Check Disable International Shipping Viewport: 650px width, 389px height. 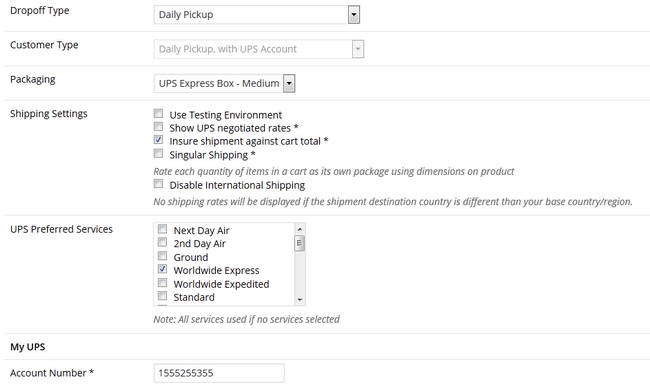click(158, 183)
